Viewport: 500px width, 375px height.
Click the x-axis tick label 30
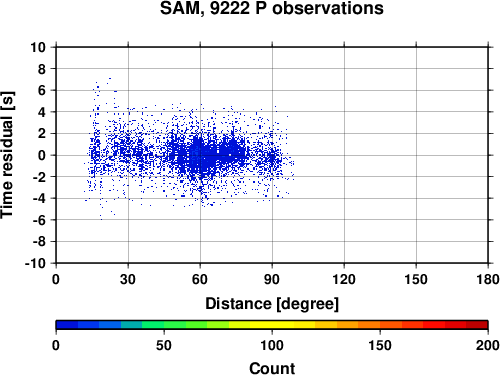point(128,279)
